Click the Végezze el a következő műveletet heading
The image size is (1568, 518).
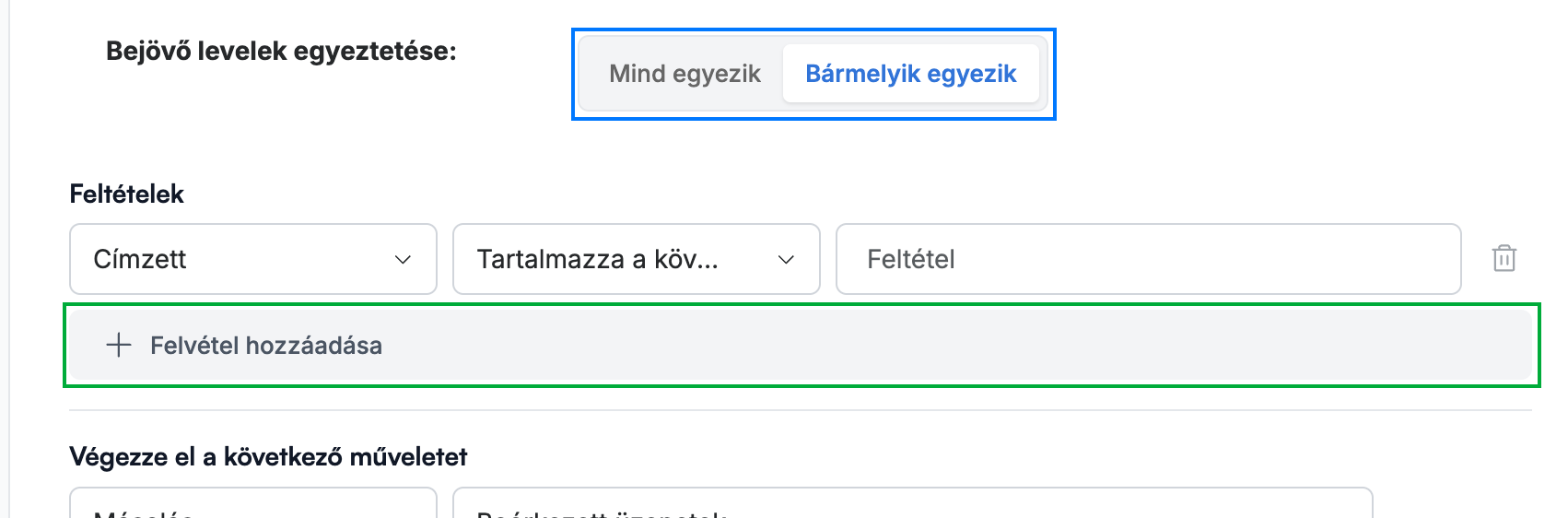[269, 457]
